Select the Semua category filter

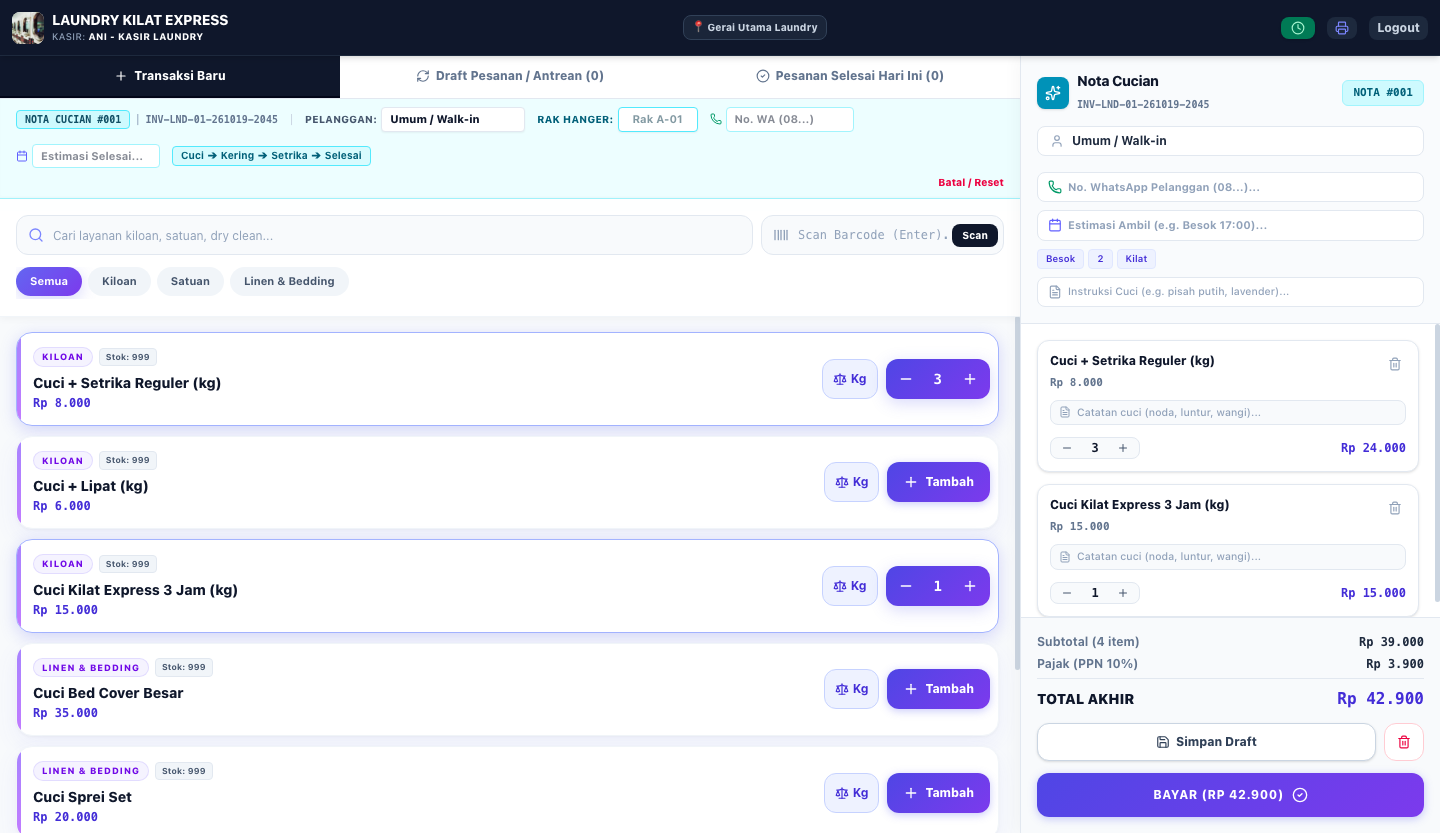49,281
